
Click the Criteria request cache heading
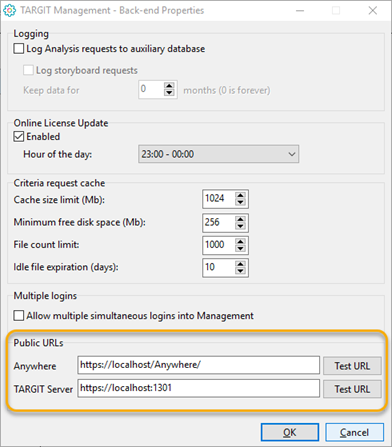pyautogui.click(x=59, y=183)
